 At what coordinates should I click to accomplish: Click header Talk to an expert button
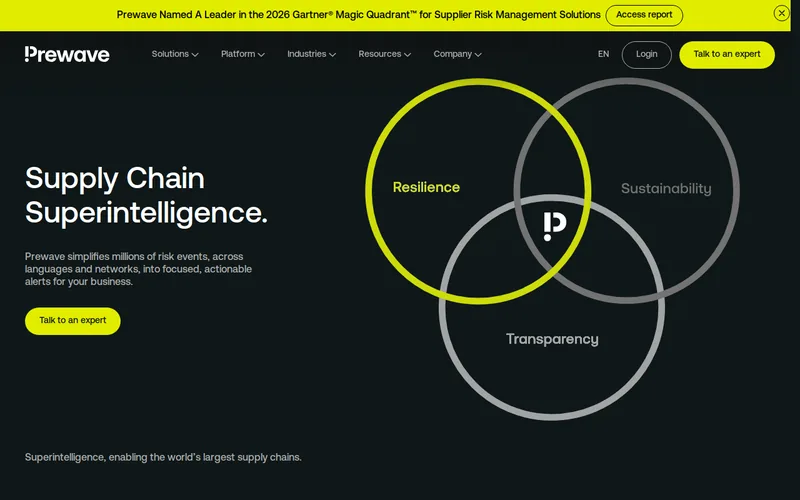point(727,55)
